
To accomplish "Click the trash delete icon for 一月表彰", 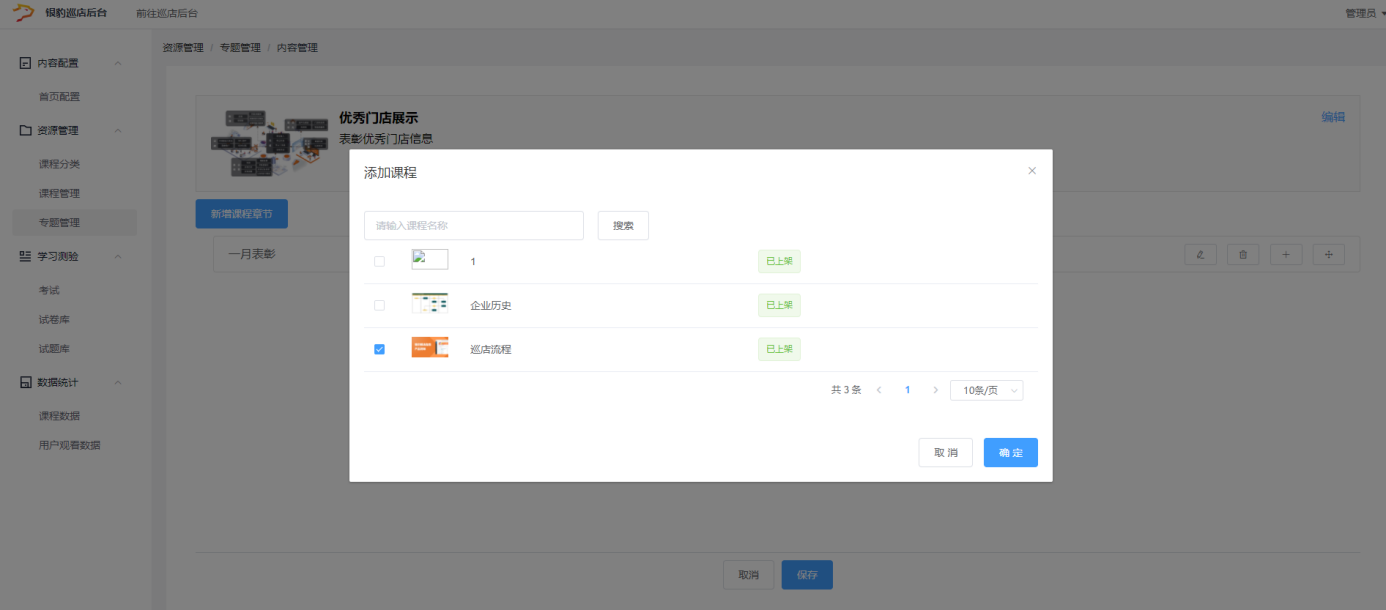I will [x=1243, y=255].
